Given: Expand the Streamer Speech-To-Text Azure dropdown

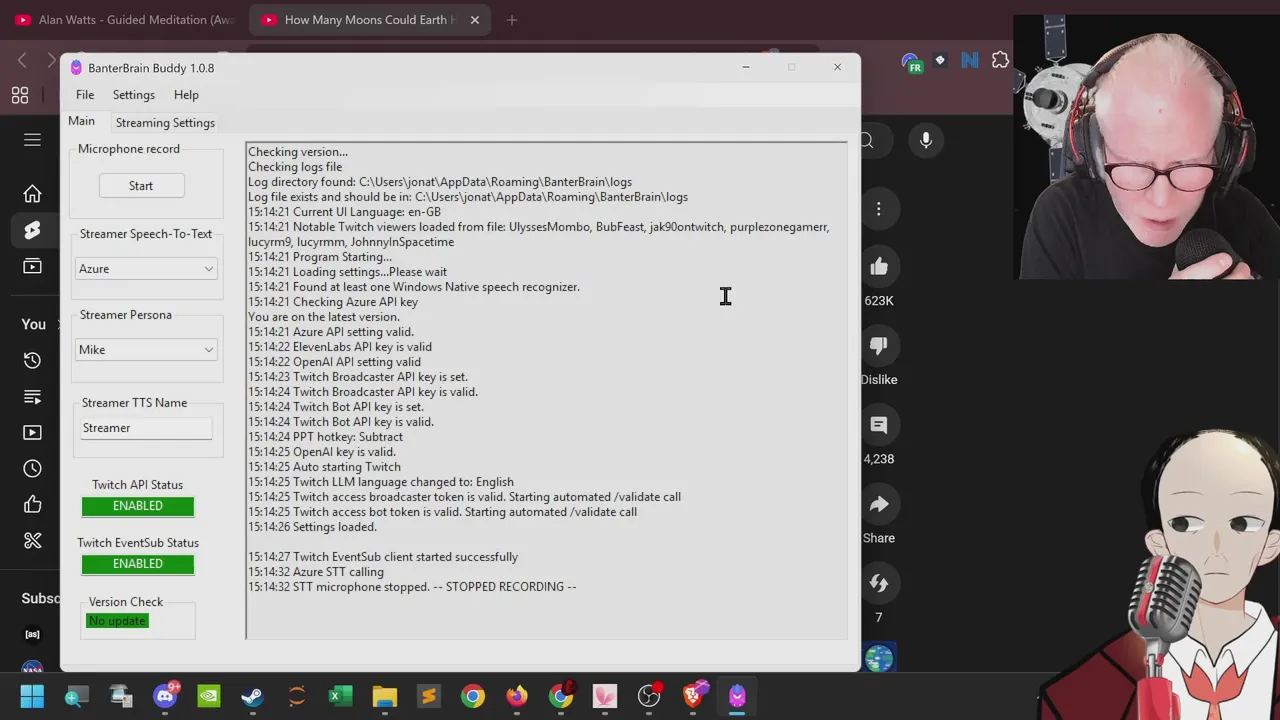Looking at the screenshot, I should coord(147,269).
